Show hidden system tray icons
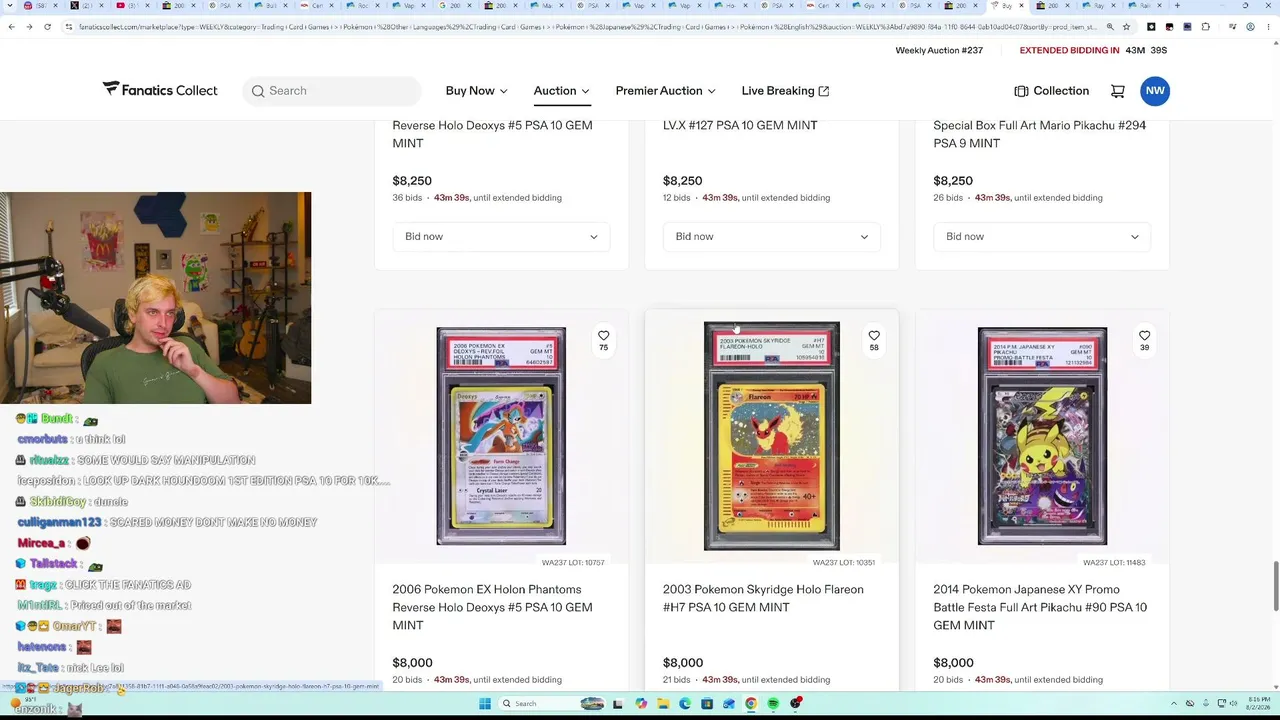The width and height of the screenshot is (1280, 720). point(1176,704)
